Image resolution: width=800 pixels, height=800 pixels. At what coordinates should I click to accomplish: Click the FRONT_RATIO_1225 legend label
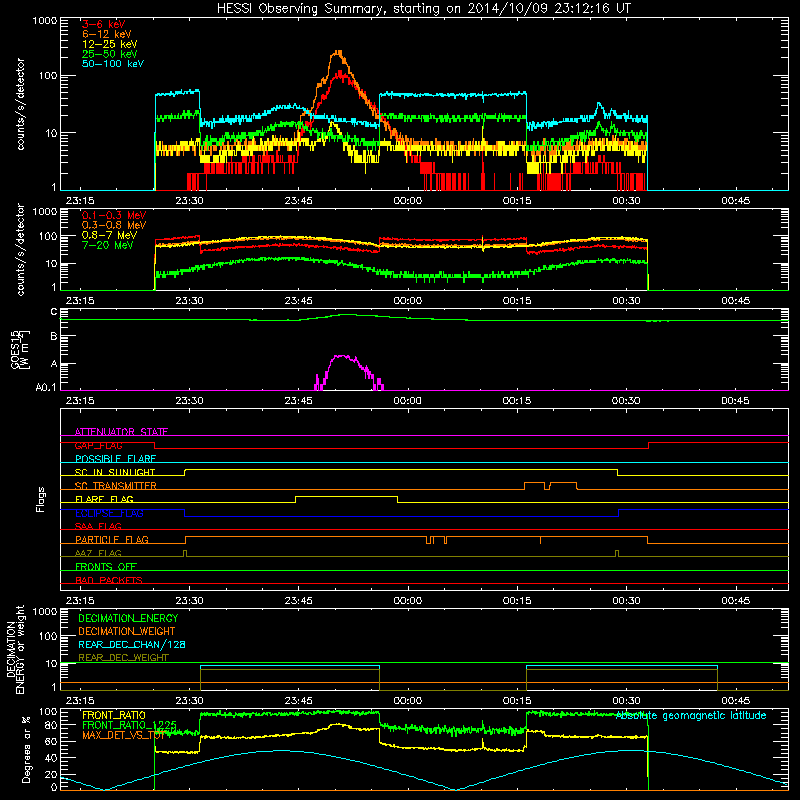129,725
